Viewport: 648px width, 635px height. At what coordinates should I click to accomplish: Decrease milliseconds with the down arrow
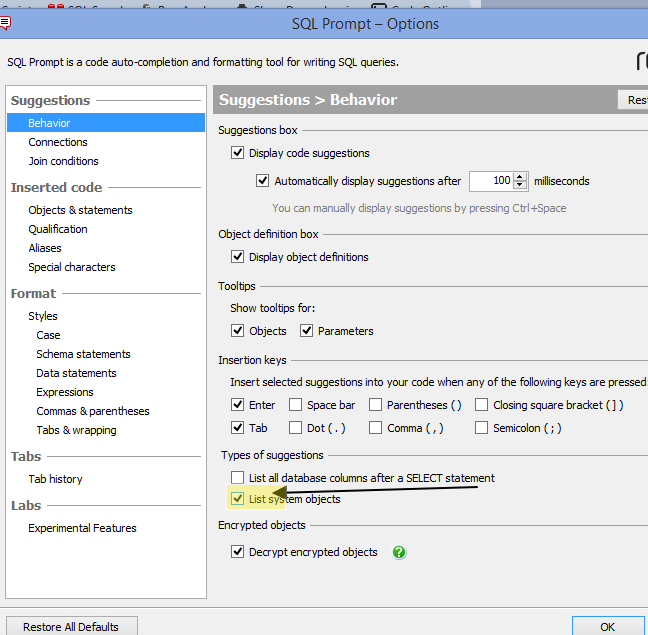(519, 185)
